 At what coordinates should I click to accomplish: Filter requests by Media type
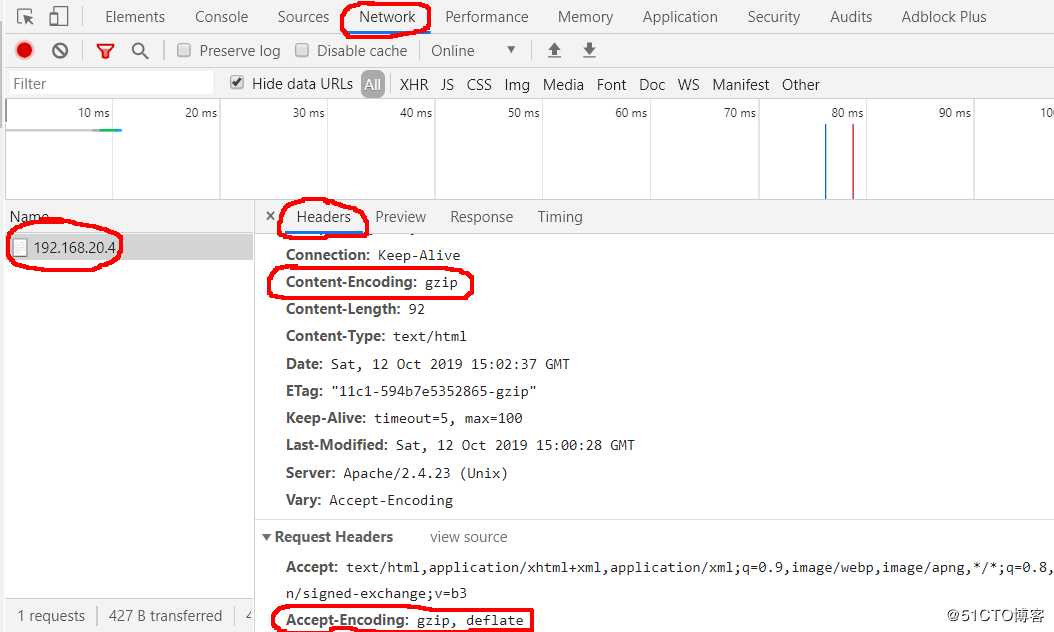(563, 84)
